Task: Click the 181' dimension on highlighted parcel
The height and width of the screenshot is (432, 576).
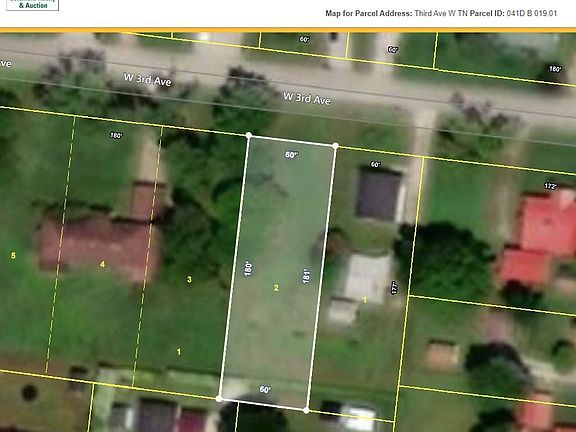Action: [x=306, y=276]
